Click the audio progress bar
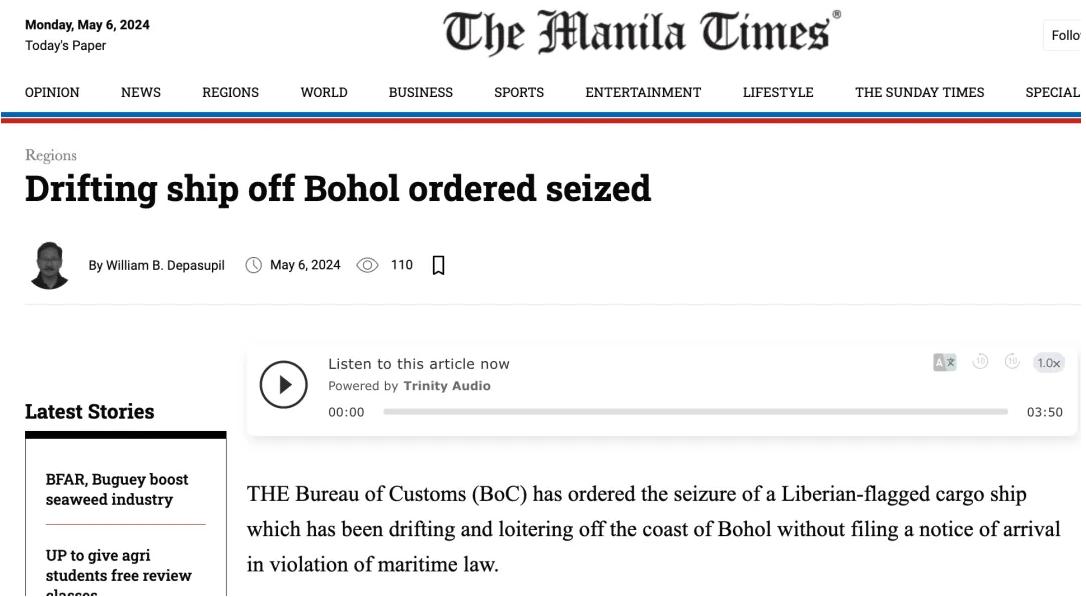Screen dimensions: 1086x597 tap(695, 412)
